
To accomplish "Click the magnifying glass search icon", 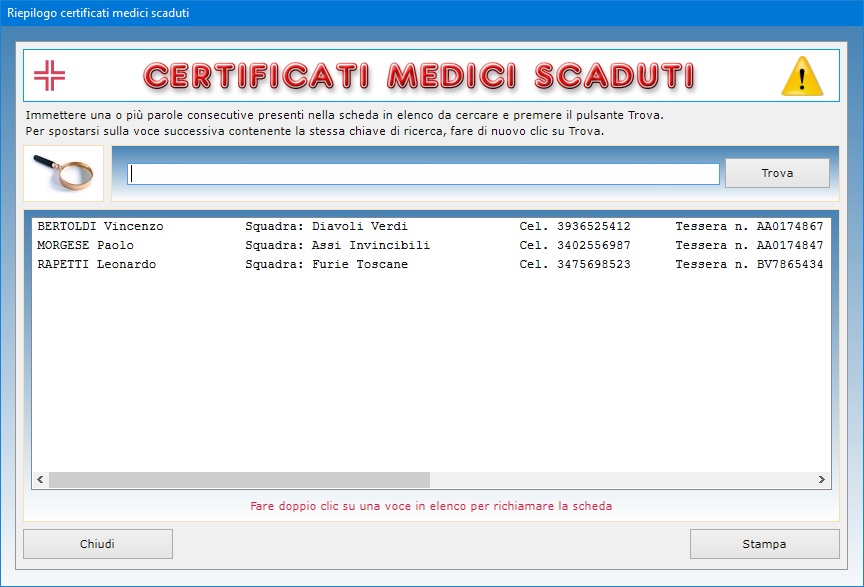I will tap(63, 174).
